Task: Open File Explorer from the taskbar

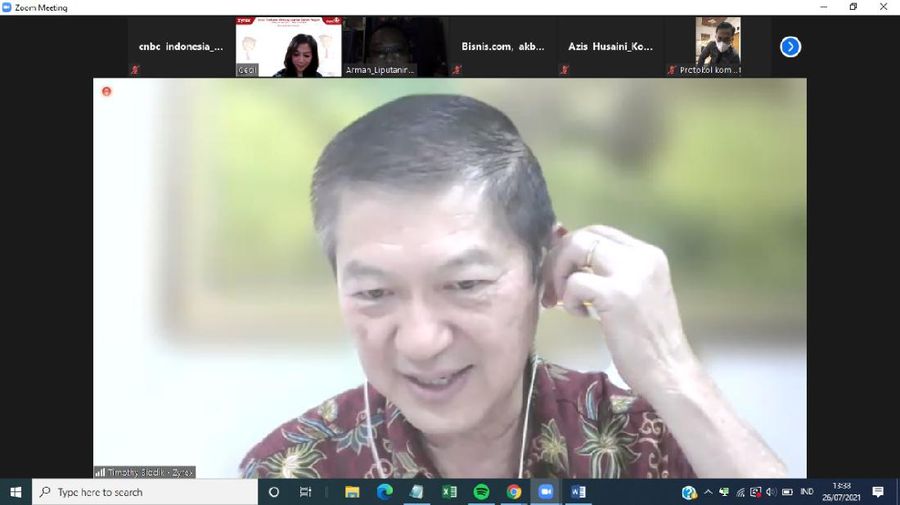Action: point(352,492)
